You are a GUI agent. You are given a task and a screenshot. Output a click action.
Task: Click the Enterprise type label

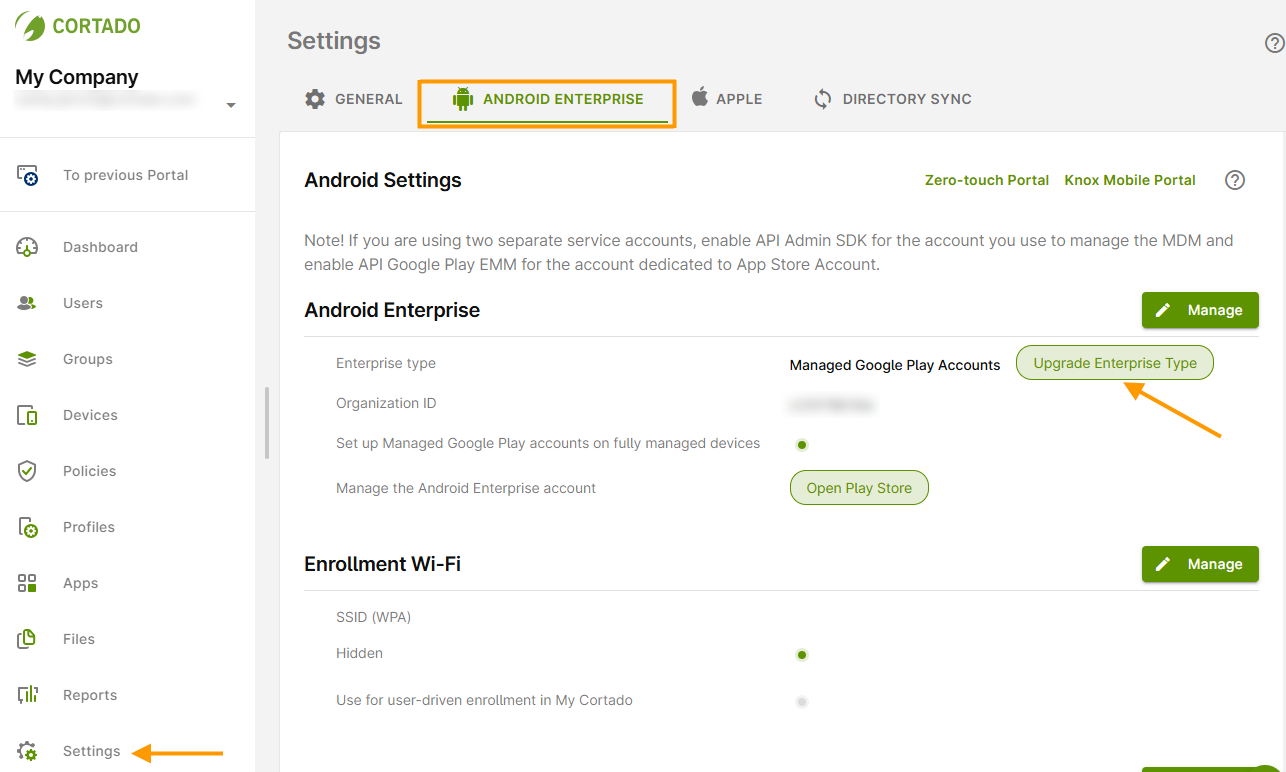coord(386,363)
